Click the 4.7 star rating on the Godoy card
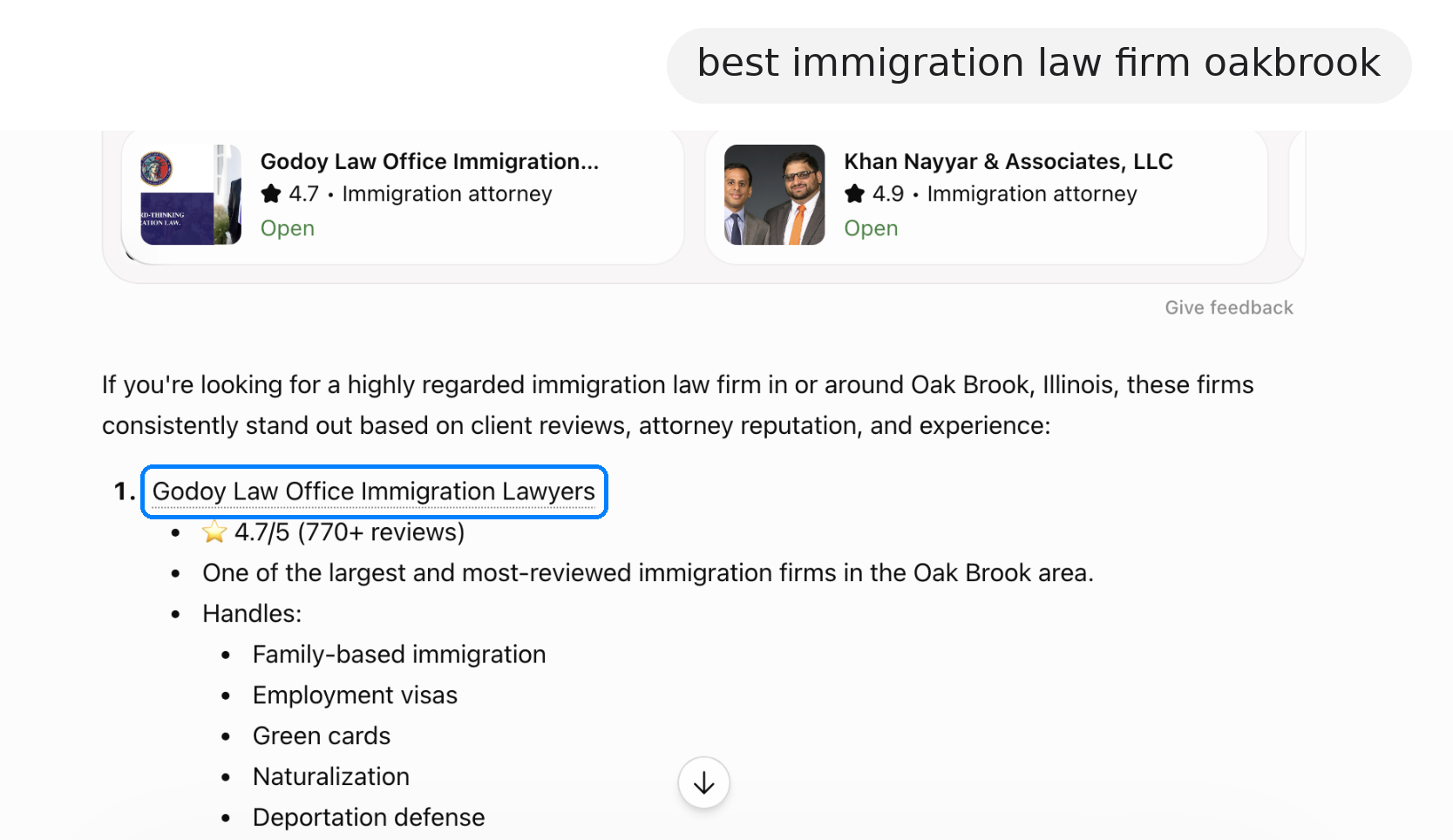This screenshot has width=1453, height=840. click(290, 193)
